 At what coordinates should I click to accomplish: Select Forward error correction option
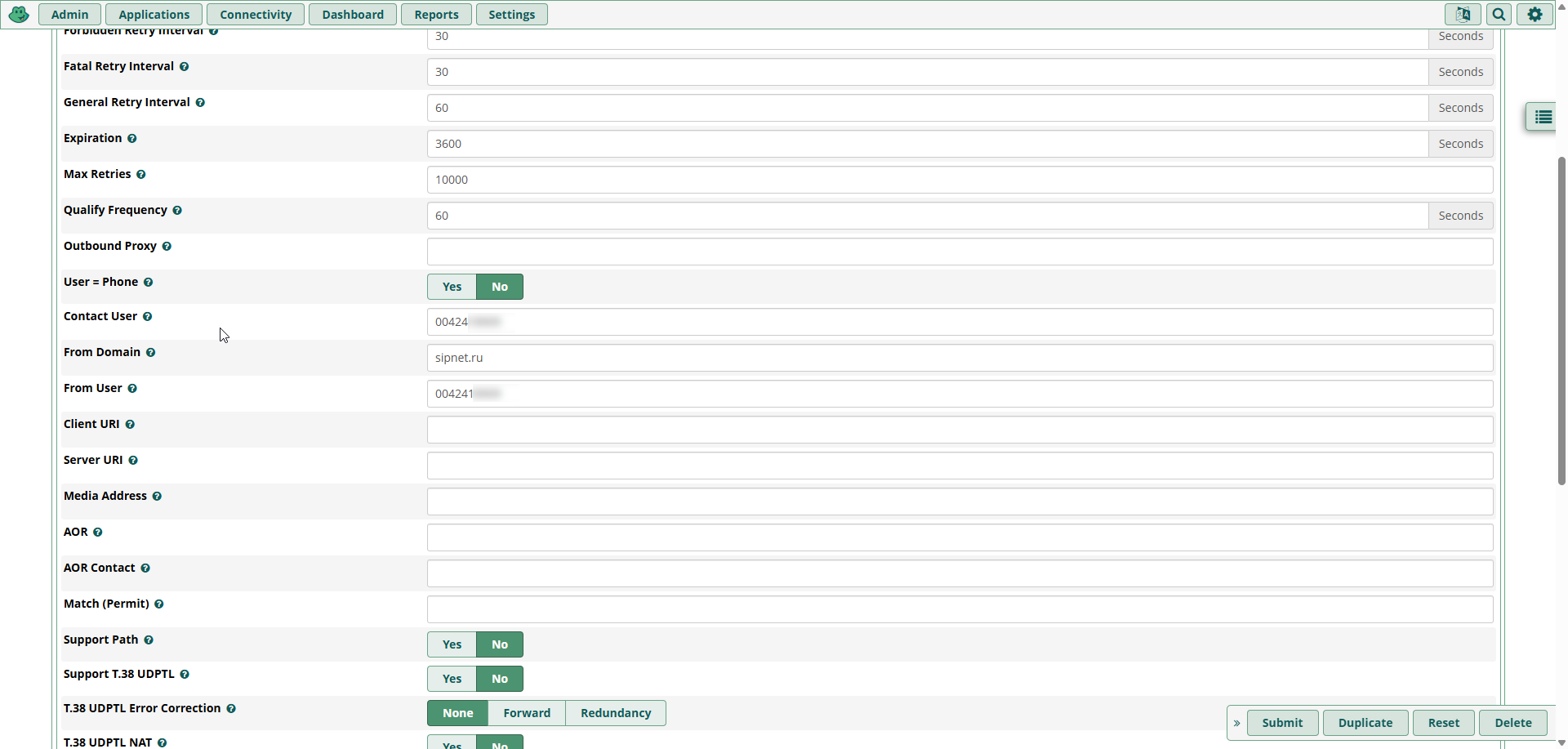pos(527,713)
